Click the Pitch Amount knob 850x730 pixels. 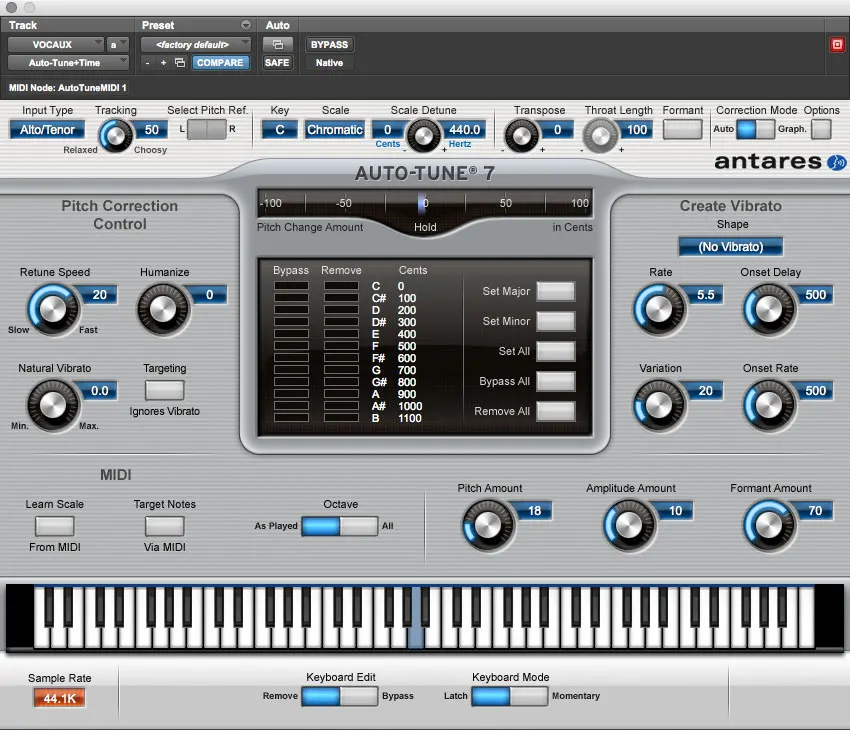[x=487, y=526]
